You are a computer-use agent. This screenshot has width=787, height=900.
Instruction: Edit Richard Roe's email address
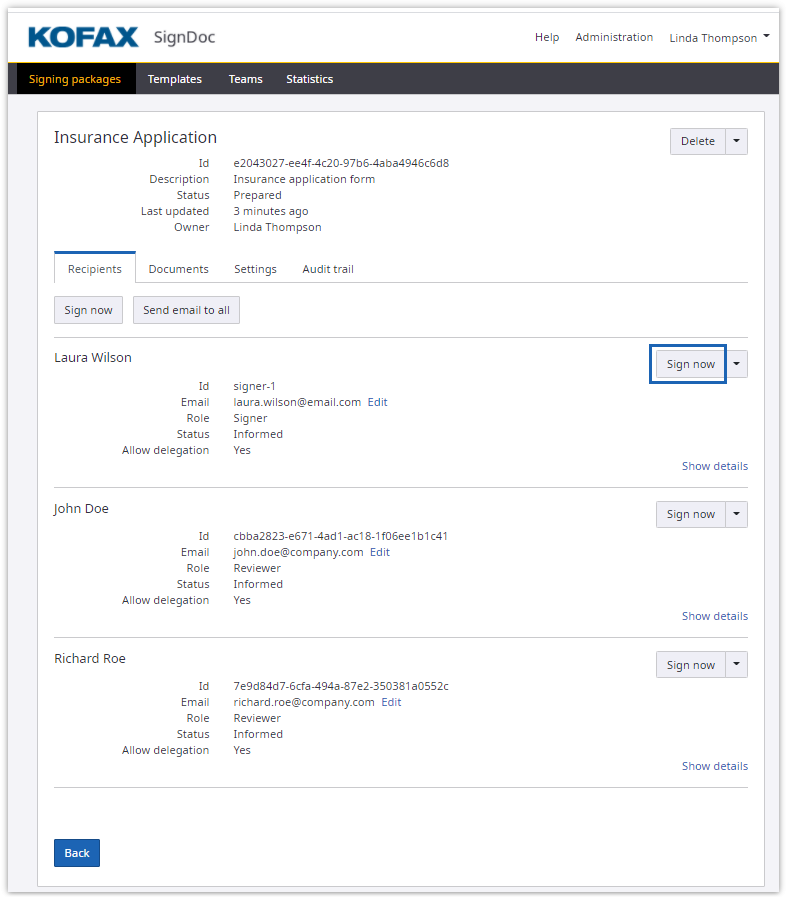click(x=391, y=702)
